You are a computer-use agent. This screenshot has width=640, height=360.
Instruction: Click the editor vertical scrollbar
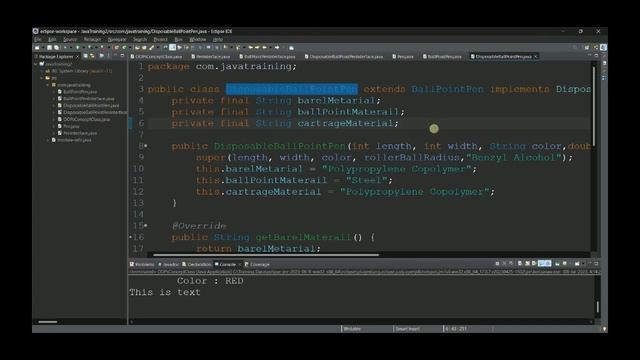[594, 105]
